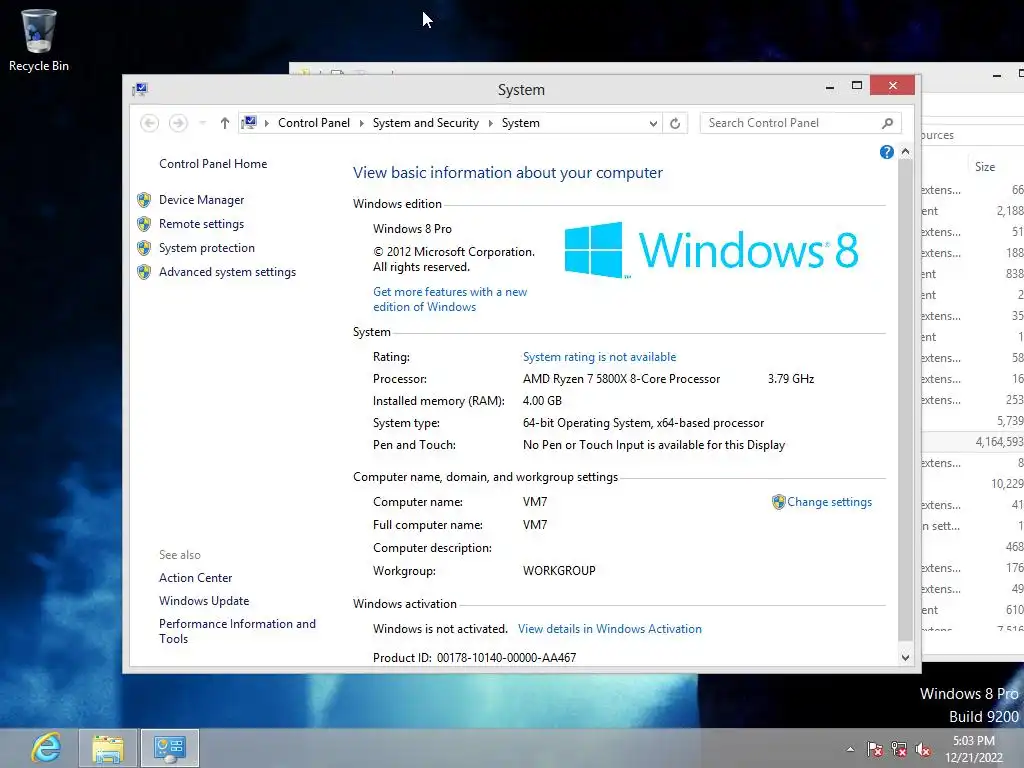The width and height of the screenshot is (1024, 768).
Task: Click the Search Control Panel field
Action: coord(800,123)
